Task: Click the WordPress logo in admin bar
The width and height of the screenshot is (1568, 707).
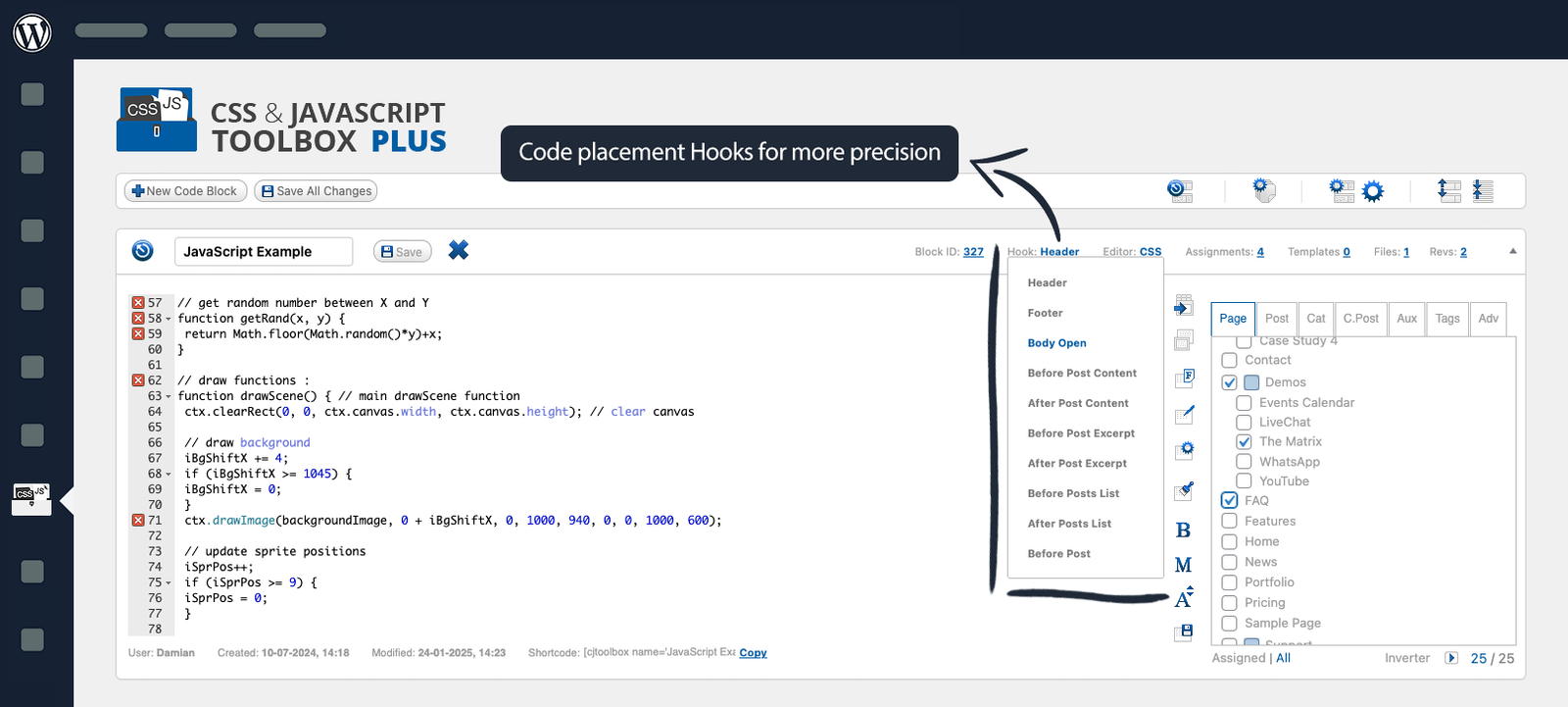Action: coord(32,32)
